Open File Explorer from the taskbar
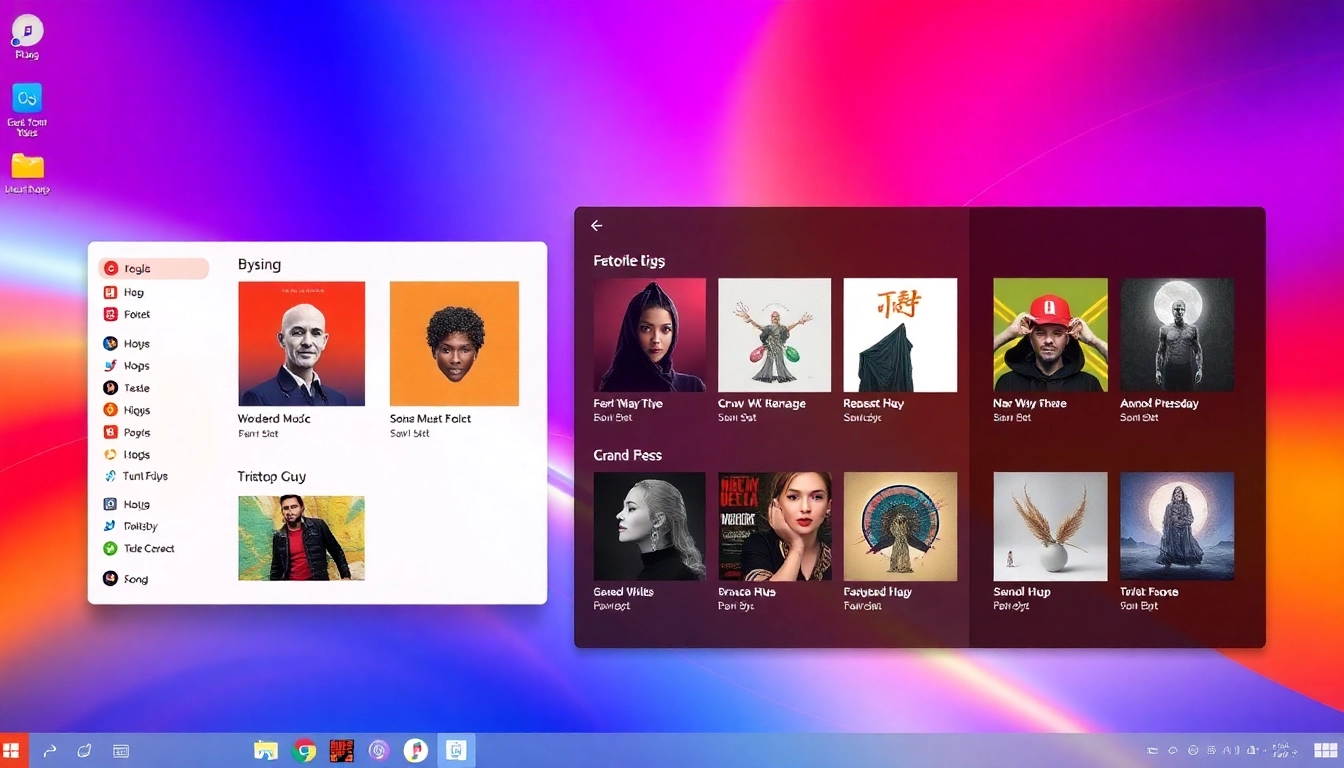Viewport: 1344px width, 768px height. [x=266, y=750]
